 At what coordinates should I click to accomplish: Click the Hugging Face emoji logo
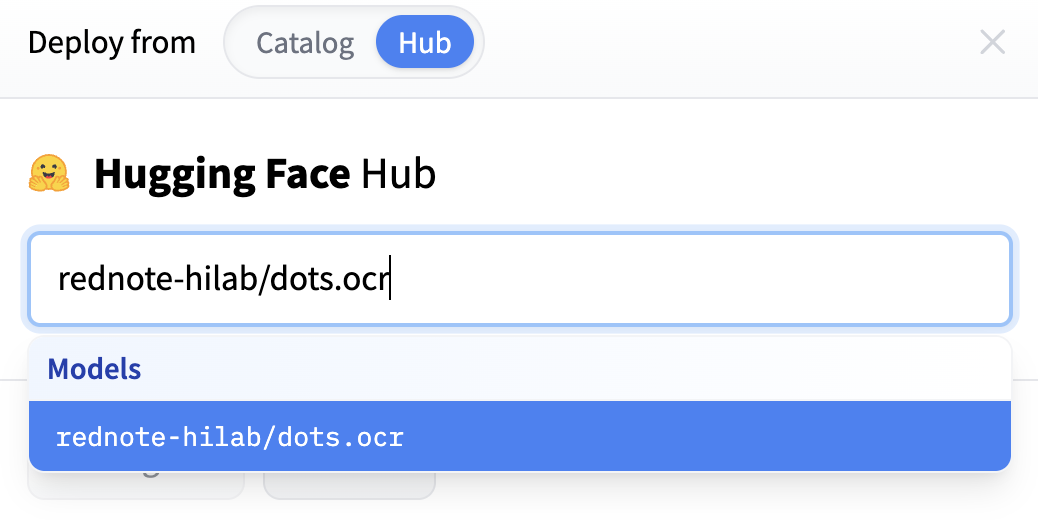tap(49, 173)
